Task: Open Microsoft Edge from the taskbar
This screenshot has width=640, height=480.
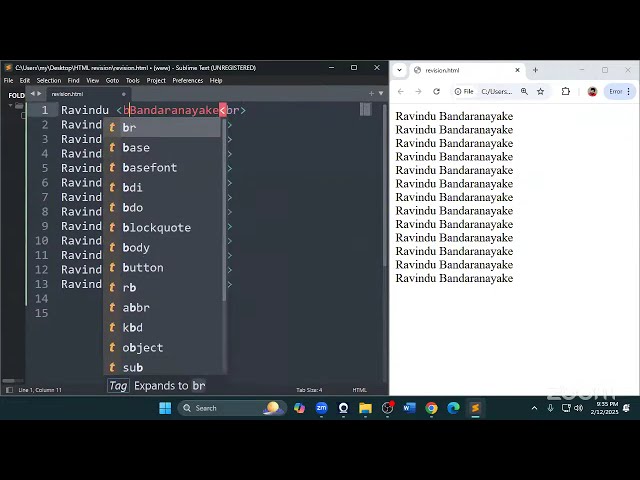Action: (453, 408)
